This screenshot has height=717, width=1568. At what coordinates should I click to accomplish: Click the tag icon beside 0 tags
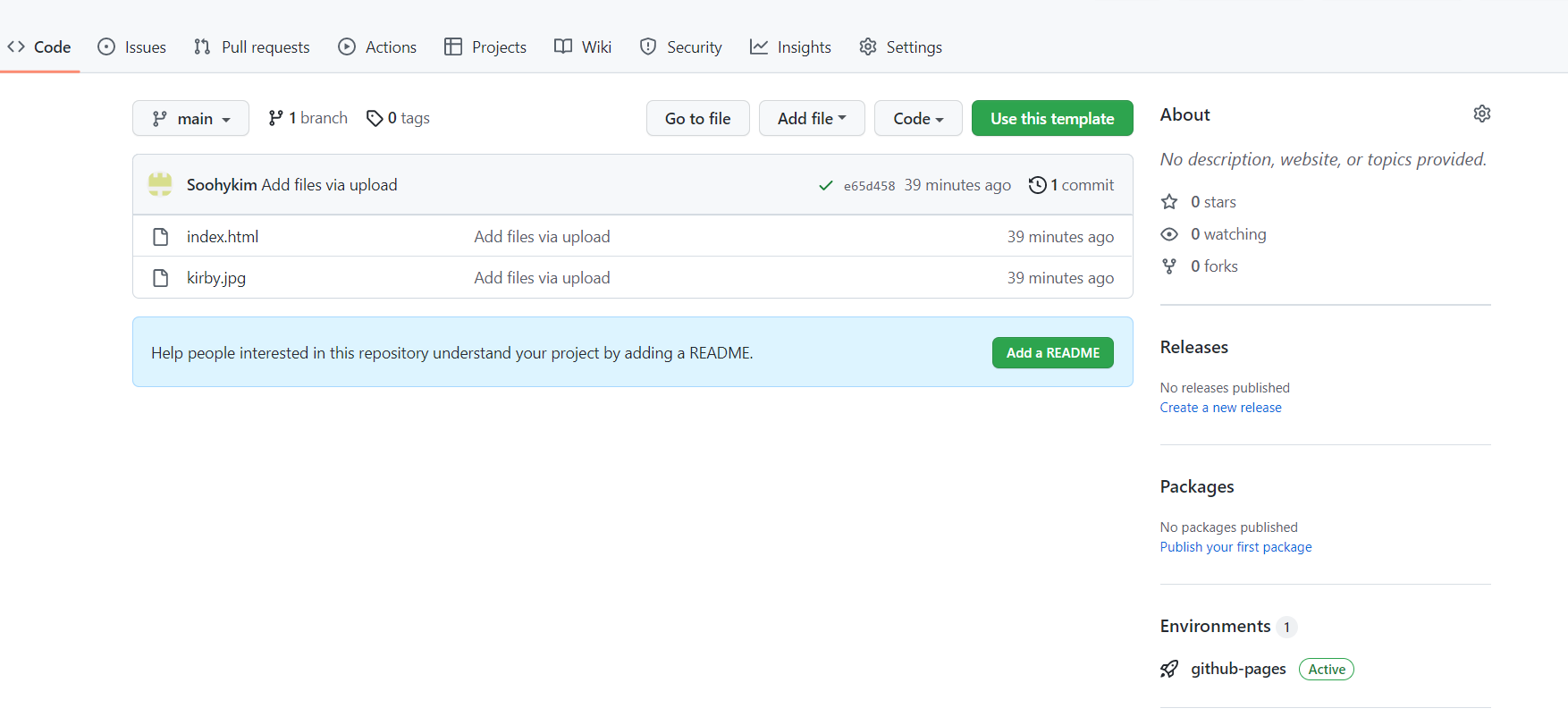(375, 118)
